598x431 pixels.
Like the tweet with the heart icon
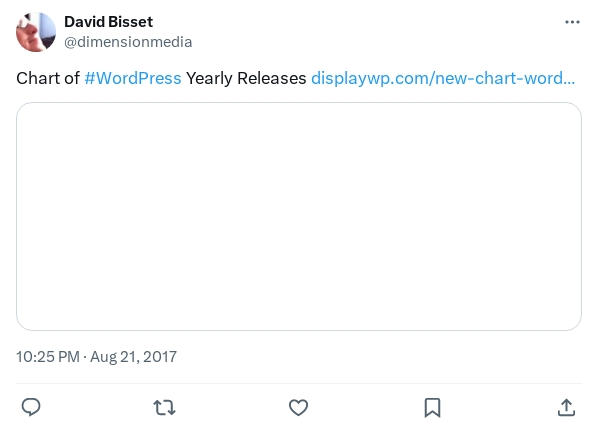click(x=298, y=407)
